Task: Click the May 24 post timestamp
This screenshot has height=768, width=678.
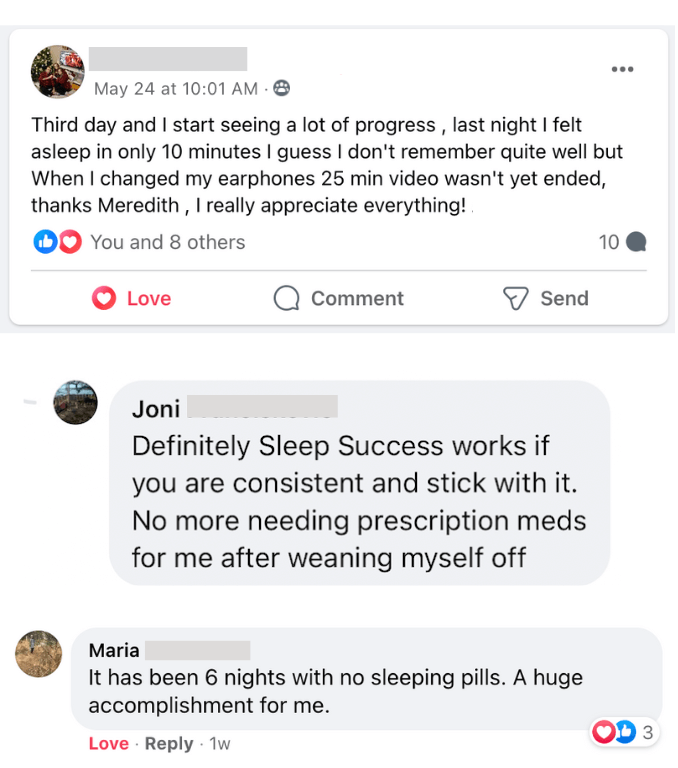Action: pos(175,89)
